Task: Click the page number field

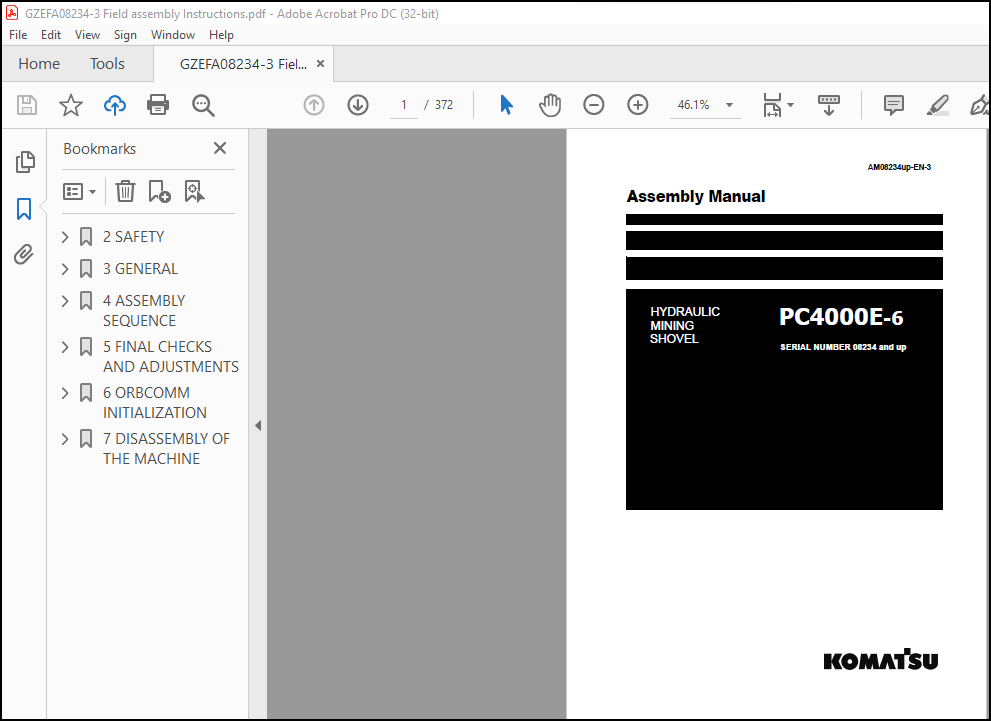Action: pyautogui.click(x=403, y=105)
